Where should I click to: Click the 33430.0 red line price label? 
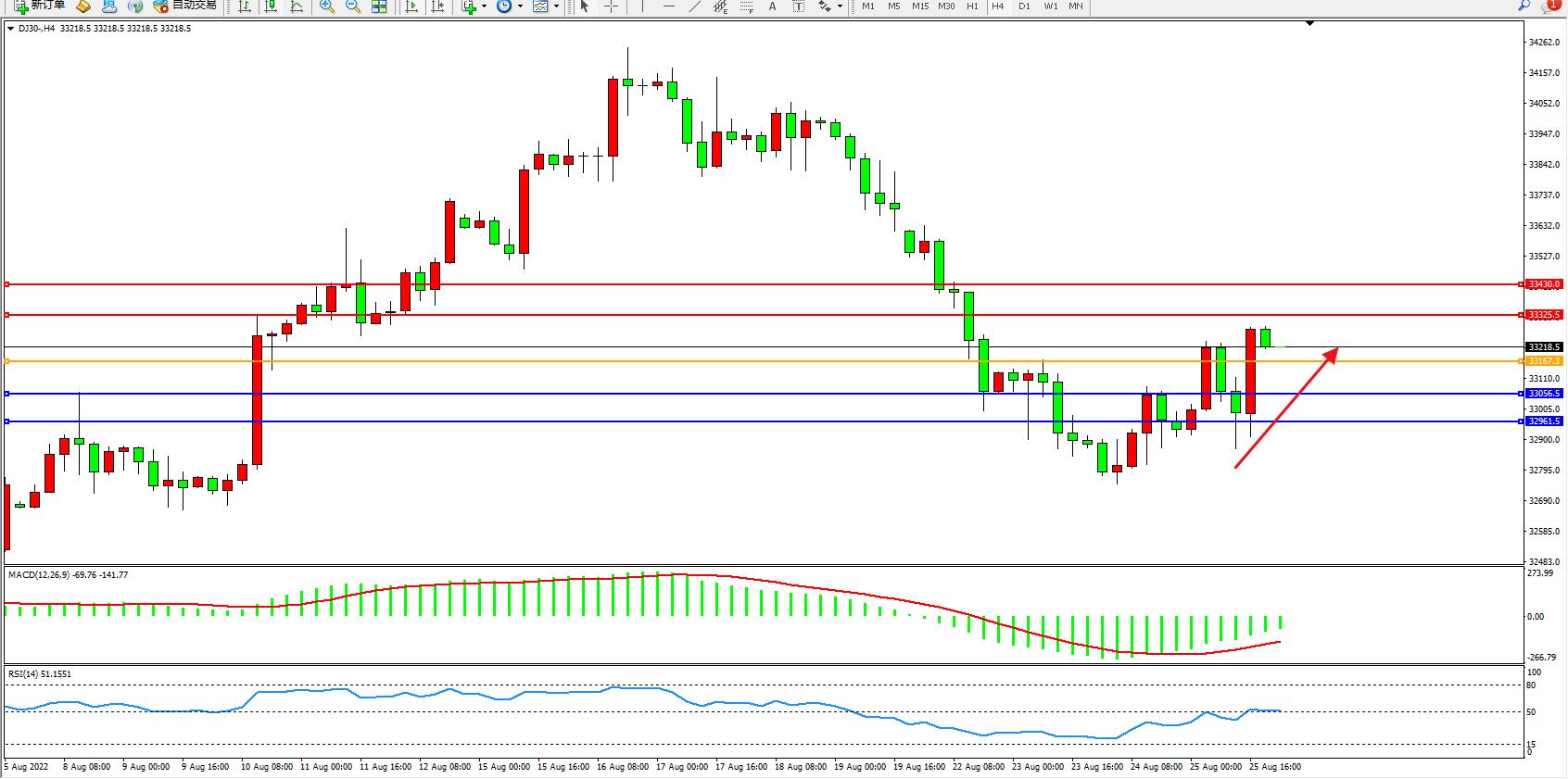click(1544, 284)
